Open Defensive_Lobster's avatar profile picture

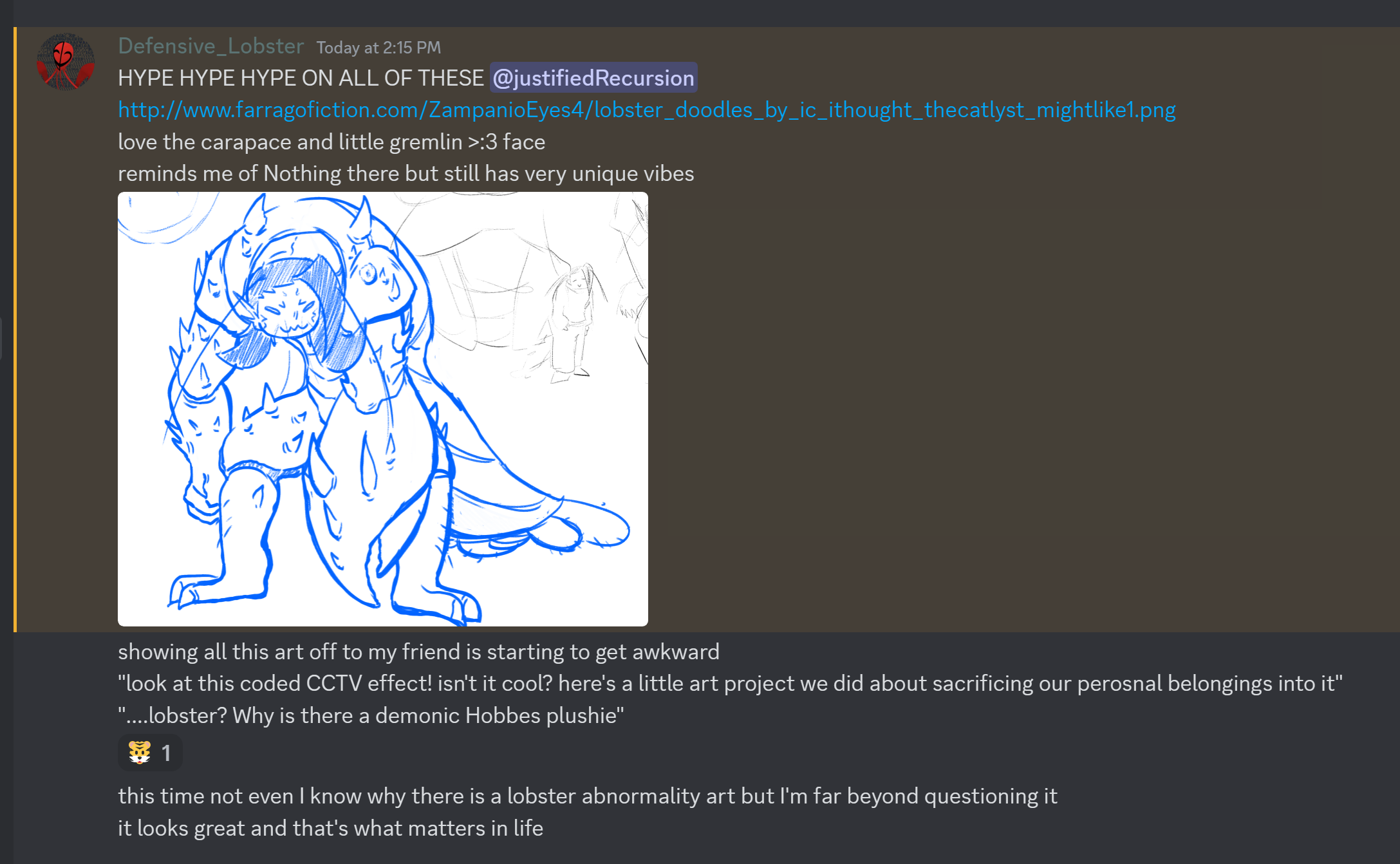tap(66, 62)
